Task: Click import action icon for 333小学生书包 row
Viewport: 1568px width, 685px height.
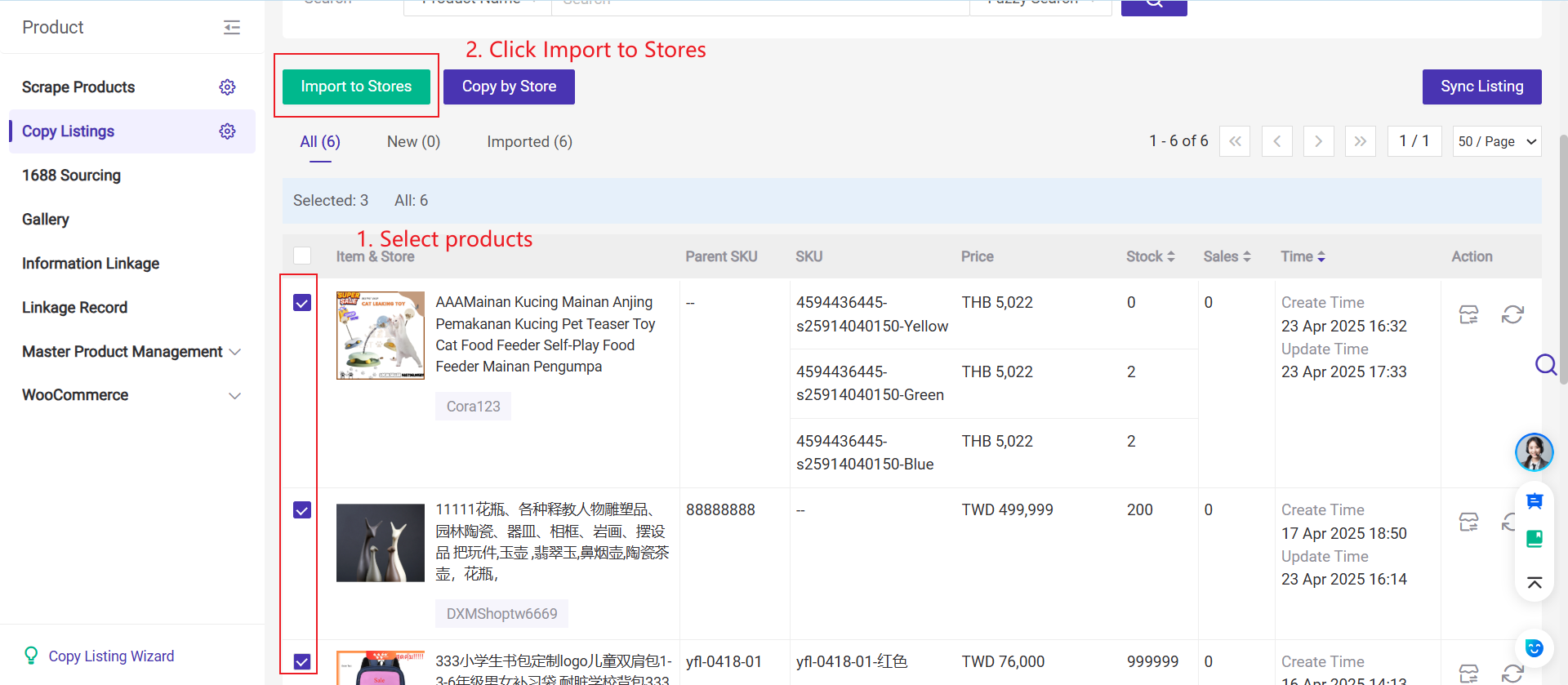Action: click(1468, 674)
